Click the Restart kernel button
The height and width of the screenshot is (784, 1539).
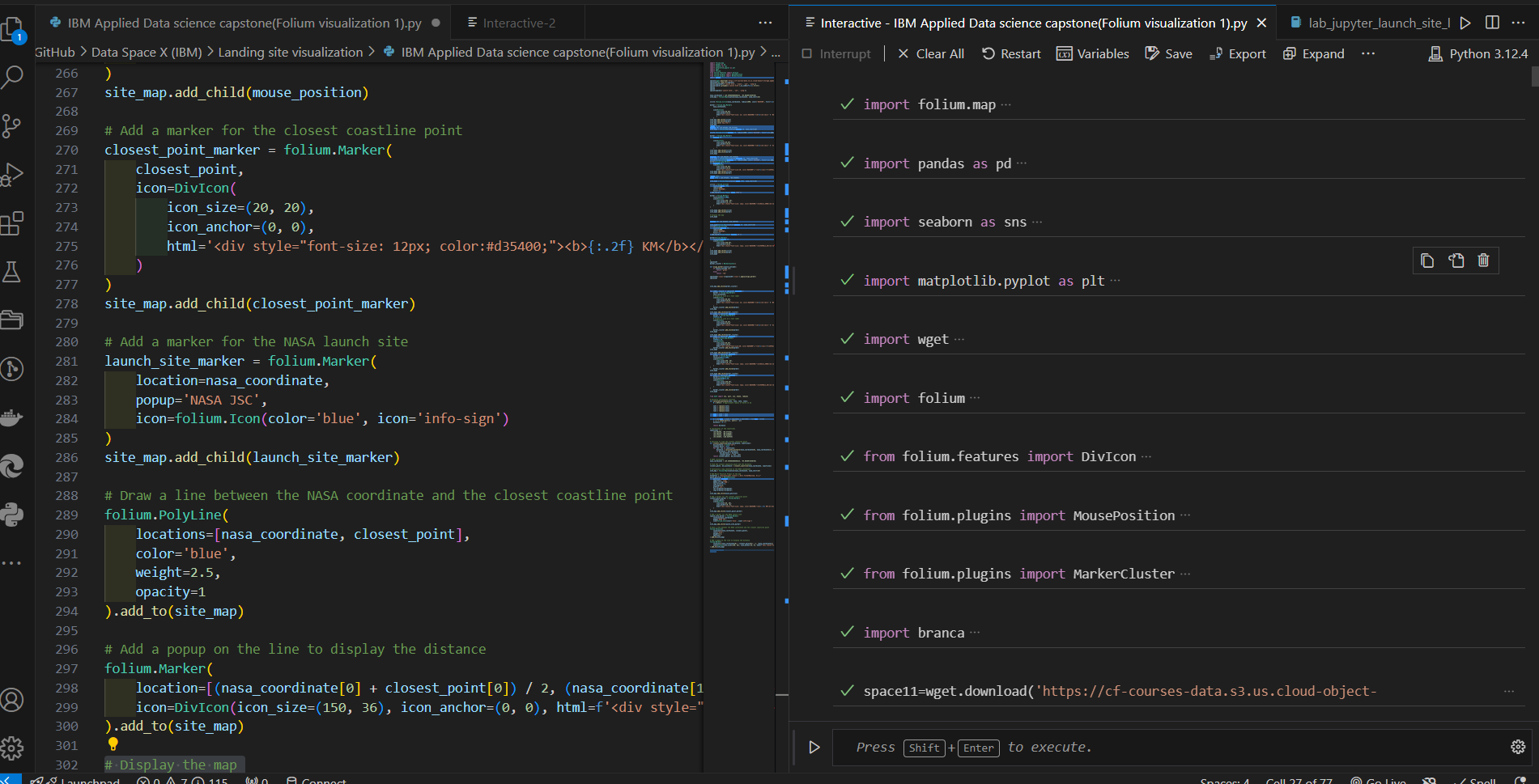coord(1011,54)
